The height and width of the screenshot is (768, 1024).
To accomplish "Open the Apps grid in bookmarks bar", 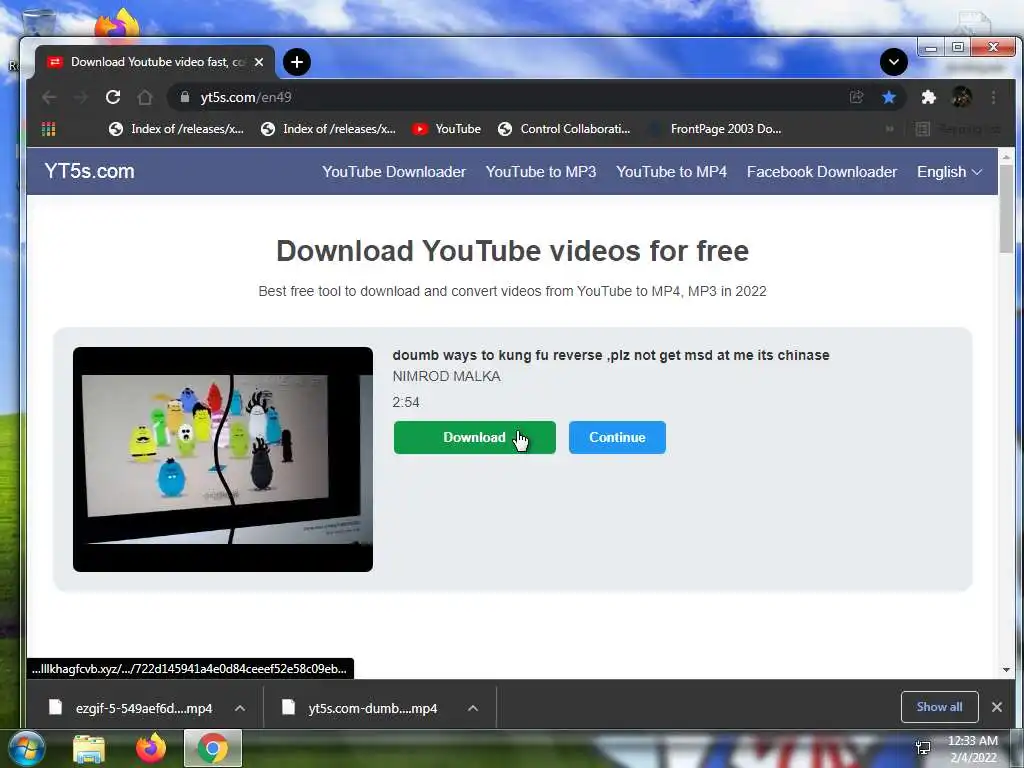I will 48,129.
